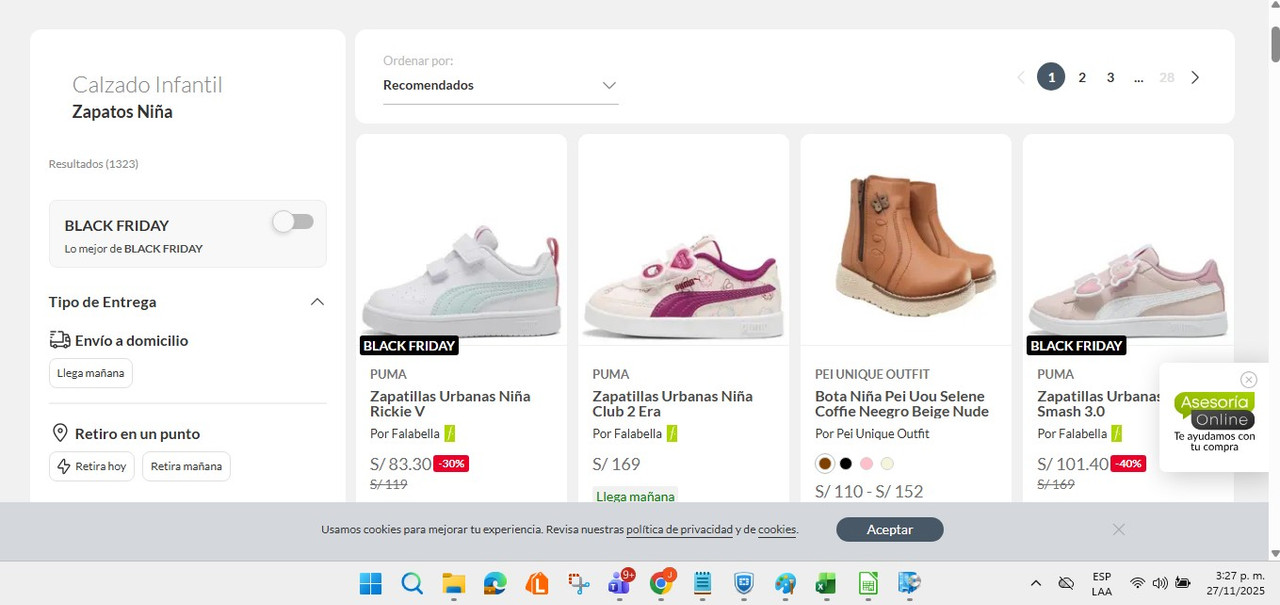1280x605 pixels.
Task: Open the Windows Start menu
Action: (x=370, y=583)
